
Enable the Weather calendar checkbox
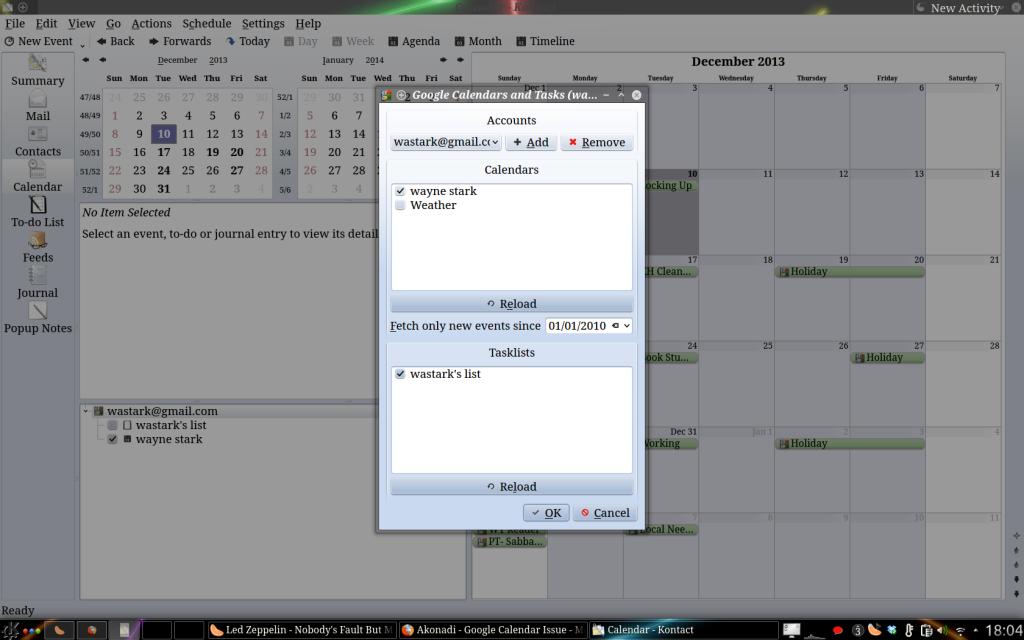(x=400, y=206)
